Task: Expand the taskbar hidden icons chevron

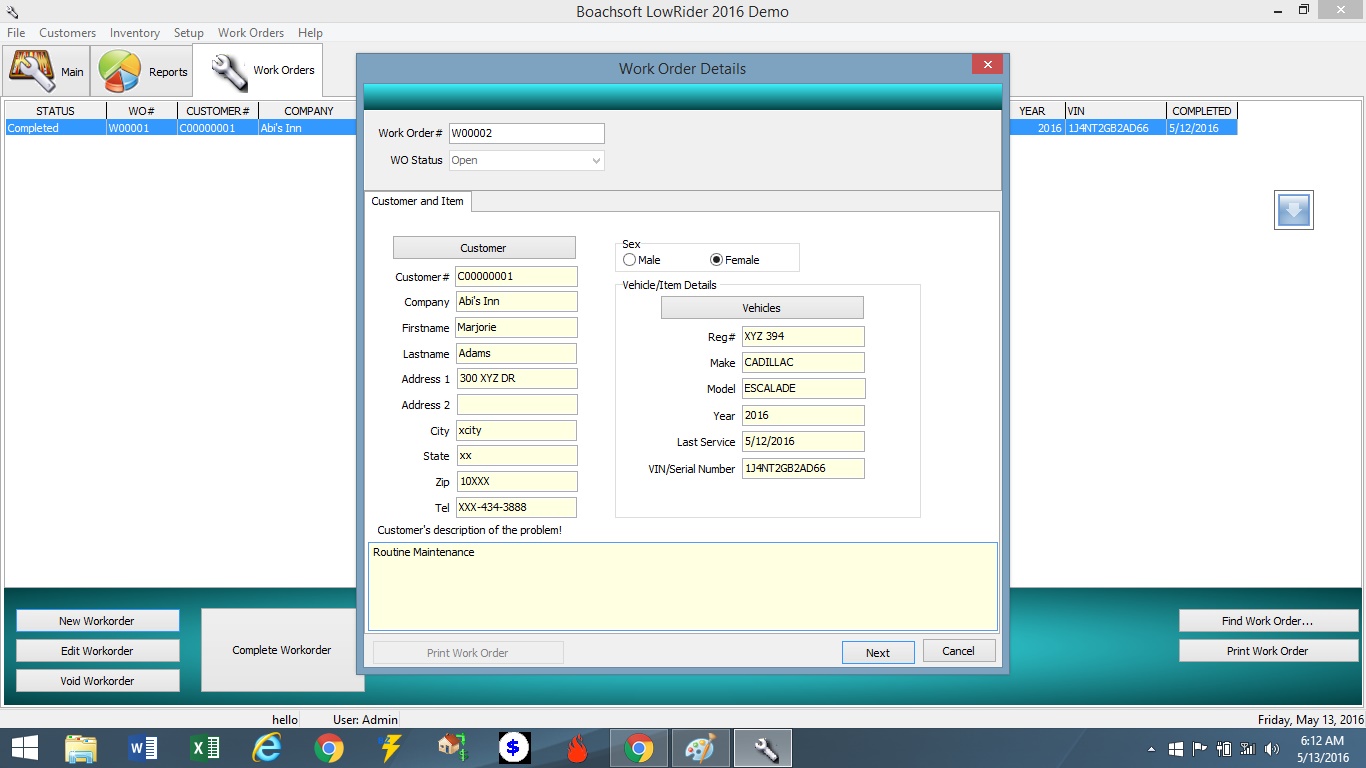Action: click(x=1150, y=747)
